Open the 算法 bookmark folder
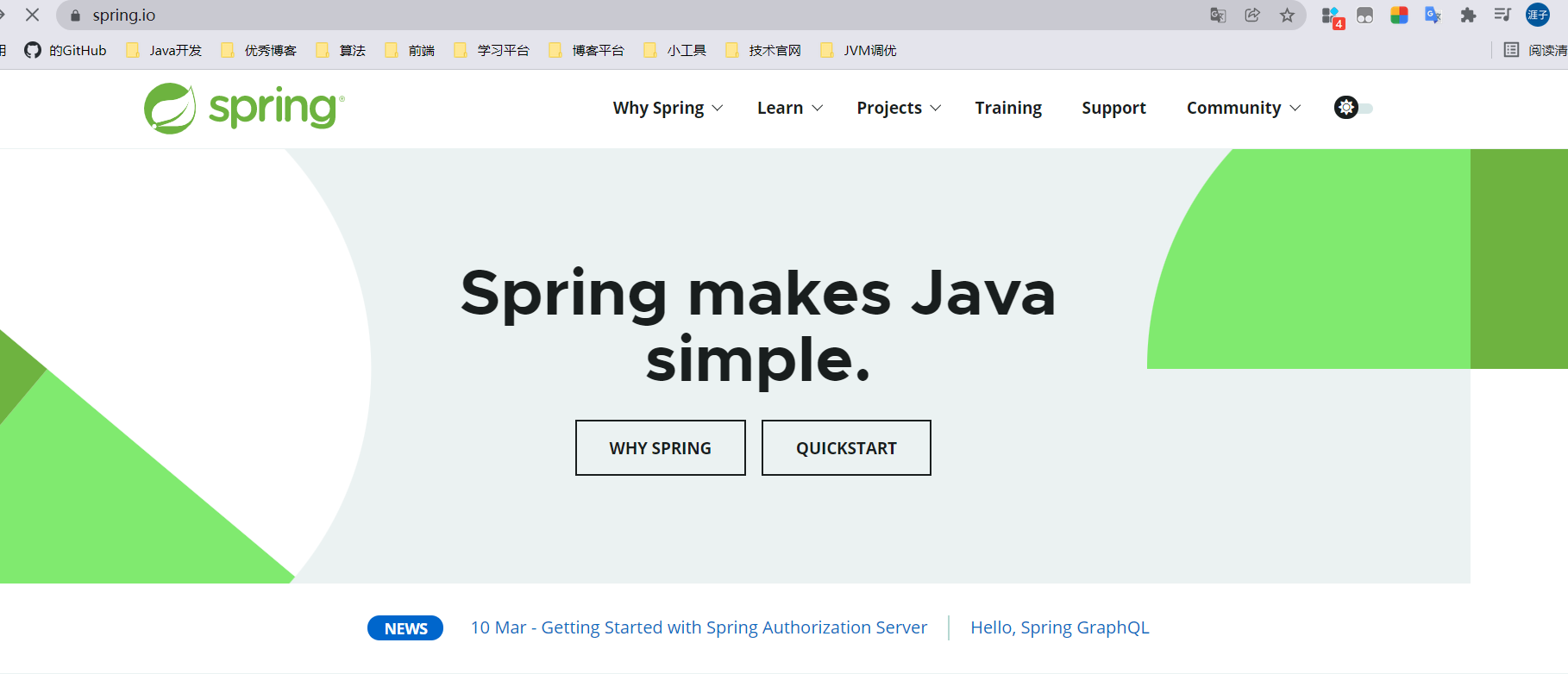1568x674 pixels. (x=341, y=50)
